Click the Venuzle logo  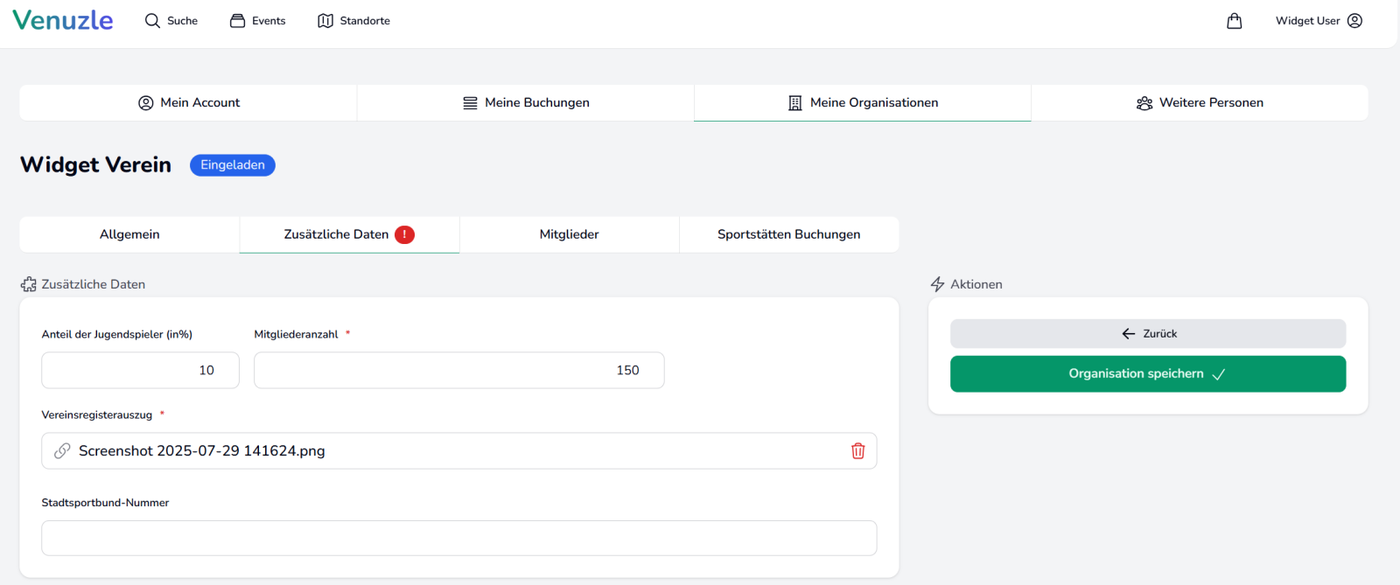point(63,20)
